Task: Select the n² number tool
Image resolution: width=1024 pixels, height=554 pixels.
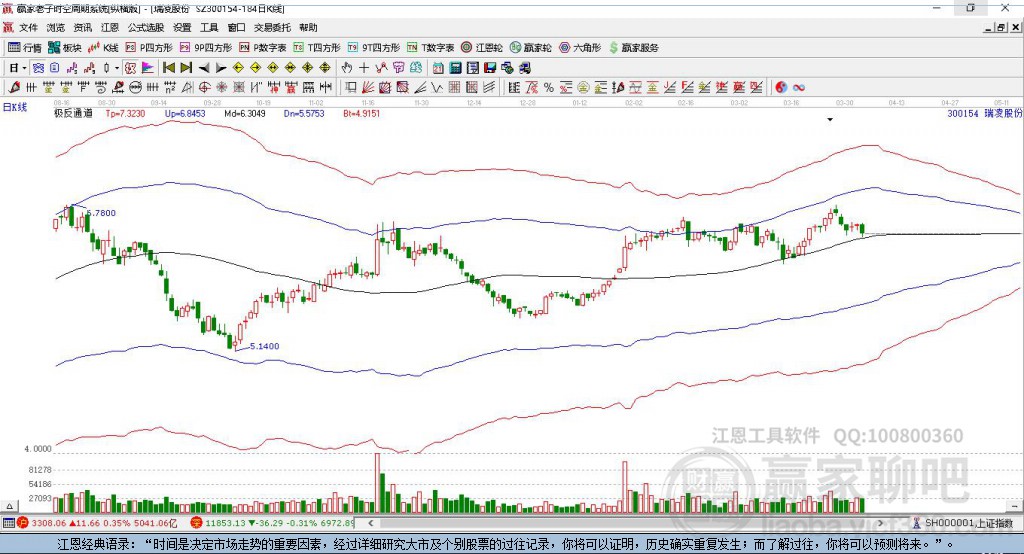Action: coord(170,88)
